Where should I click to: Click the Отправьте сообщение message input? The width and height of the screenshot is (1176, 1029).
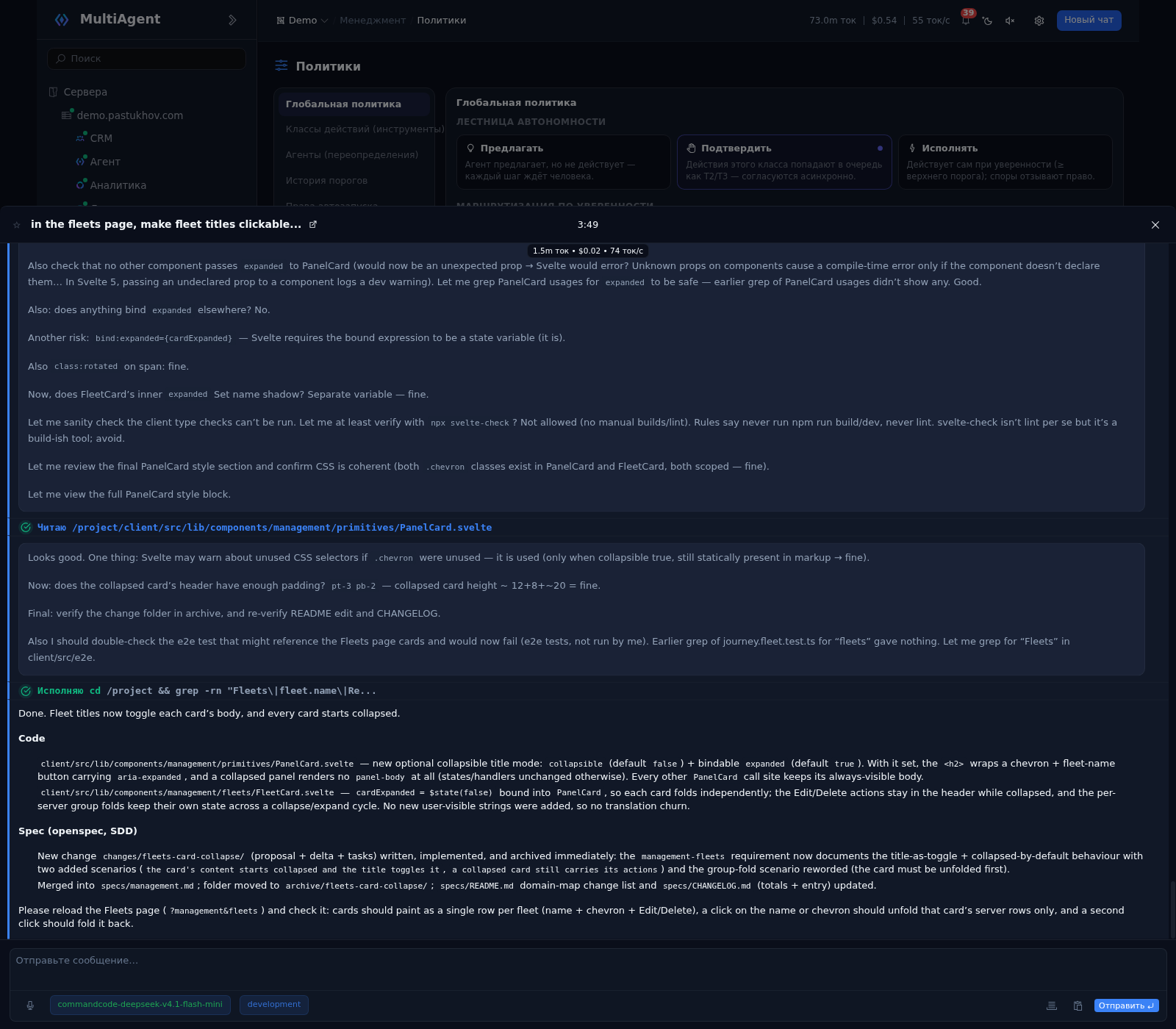tap(588, 969)
